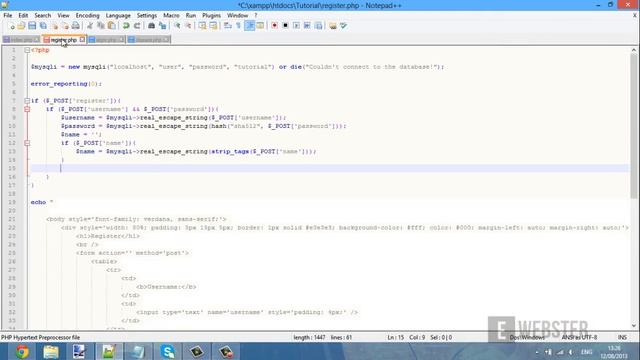The width and height of the screenshot is (640, 360).
Task: Click the Print toolbar icon
Action: point(76,26)
